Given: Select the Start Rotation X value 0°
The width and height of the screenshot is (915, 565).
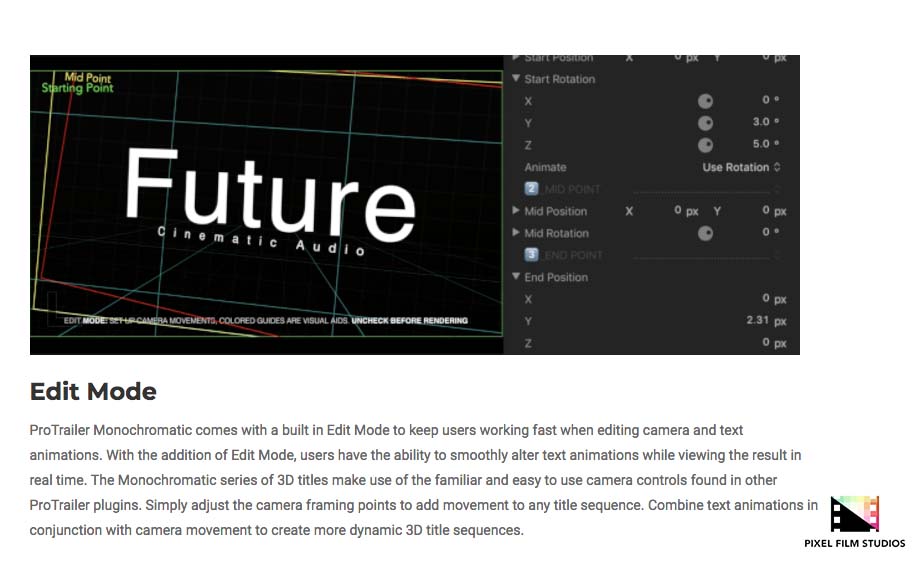Looking at the screenshot, I should click(x=770, y=100).
